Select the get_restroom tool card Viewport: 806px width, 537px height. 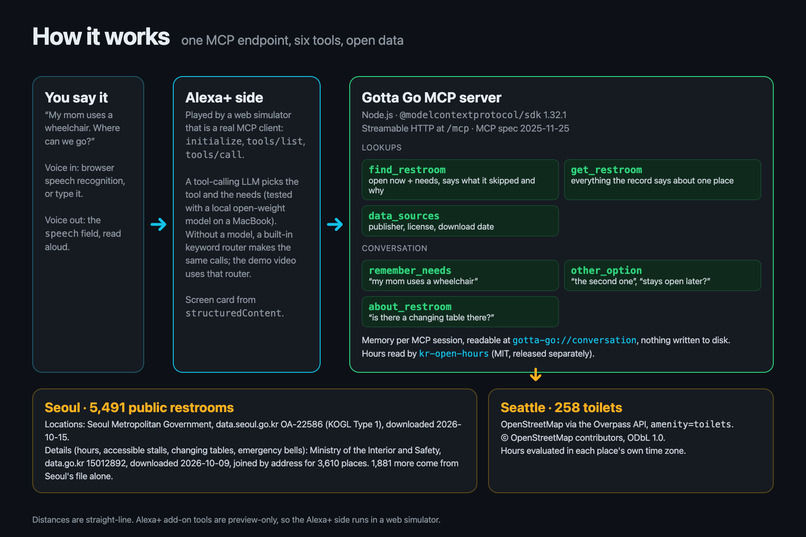[662, 179]
